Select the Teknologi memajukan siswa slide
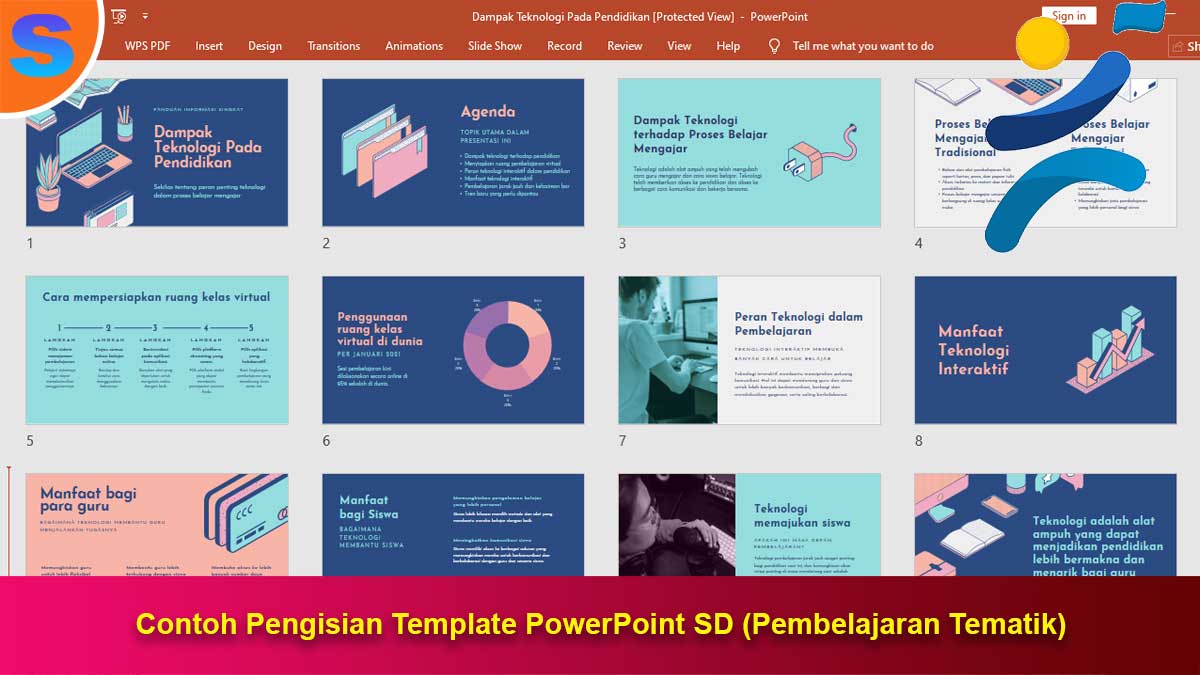The width and height of the screenshot is (1200, 675). (749, 525)
